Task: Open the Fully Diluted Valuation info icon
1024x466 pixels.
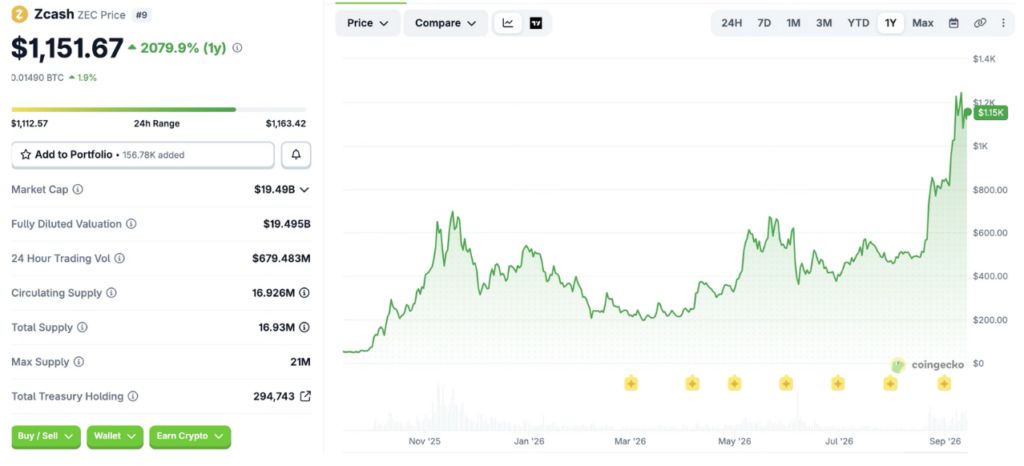Action: click(131, 224)
